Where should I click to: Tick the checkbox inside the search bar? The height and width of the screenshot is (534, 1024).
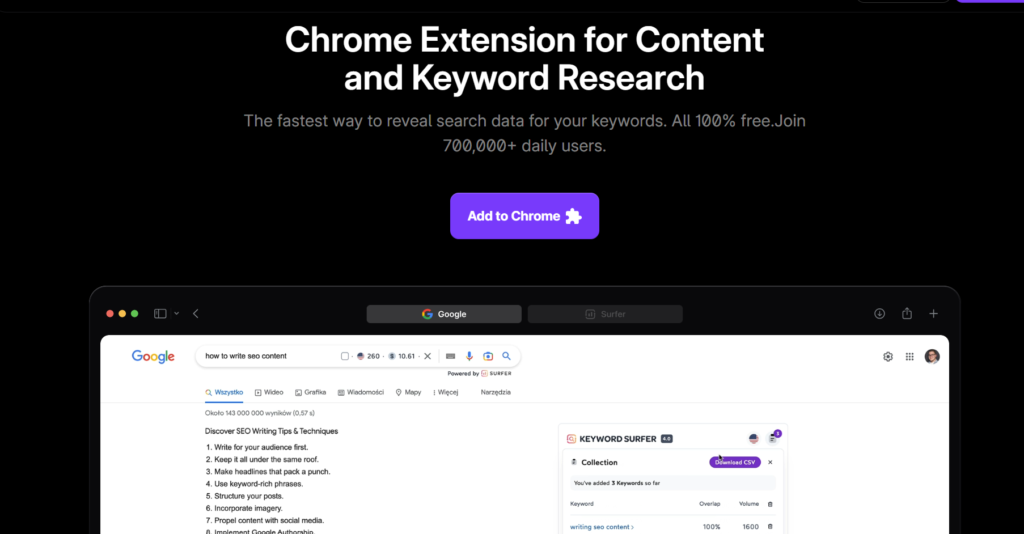(345, 356)
